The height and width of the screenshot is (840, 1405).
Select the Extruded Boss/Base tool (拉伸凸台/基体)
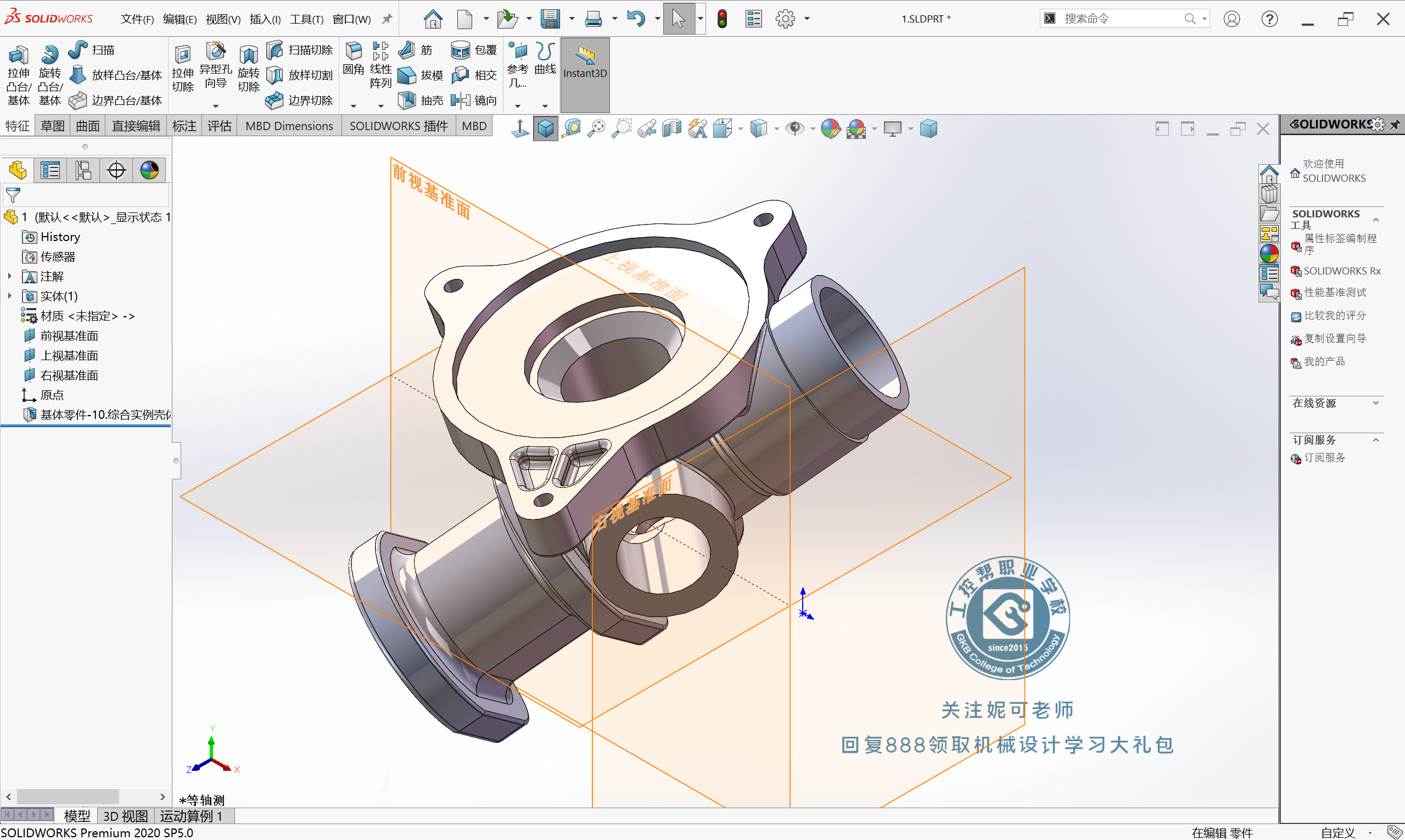point(18,74)
